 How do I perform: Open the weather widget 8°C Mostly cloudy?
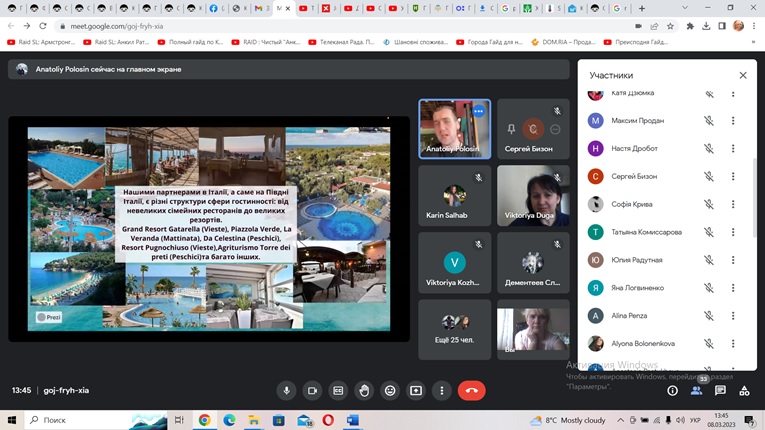coord(568,420)
